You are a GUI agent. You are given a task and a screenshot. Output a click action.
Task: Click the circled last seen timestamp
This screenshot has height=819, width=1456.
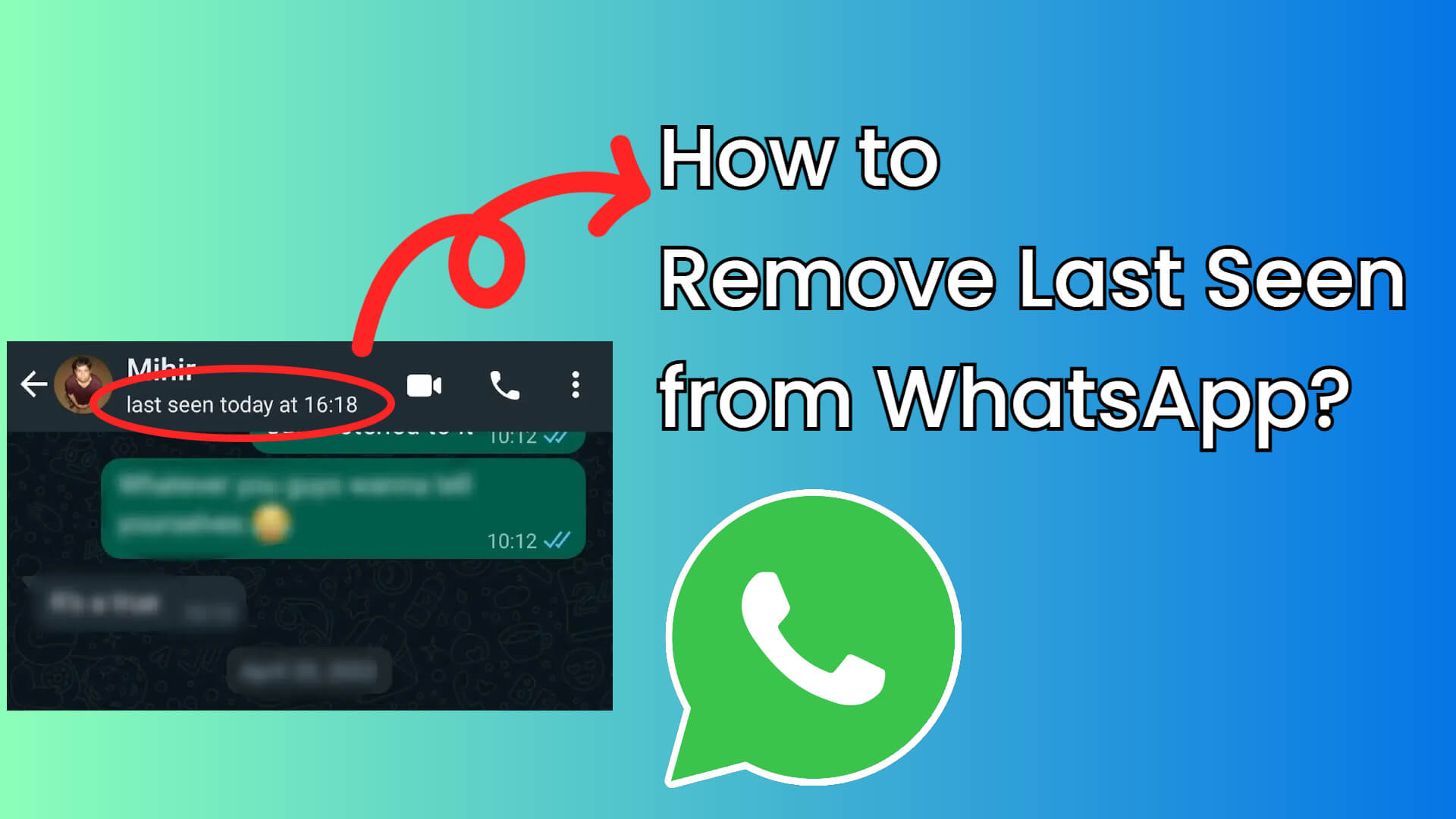[243, 403]
